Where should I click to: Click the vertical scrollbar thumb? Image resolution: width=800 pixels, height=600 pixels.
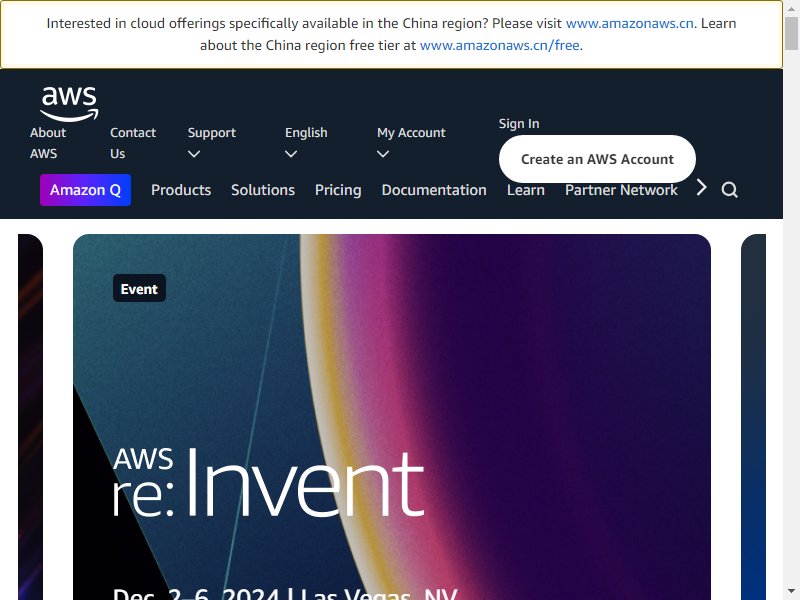[791, 33]
